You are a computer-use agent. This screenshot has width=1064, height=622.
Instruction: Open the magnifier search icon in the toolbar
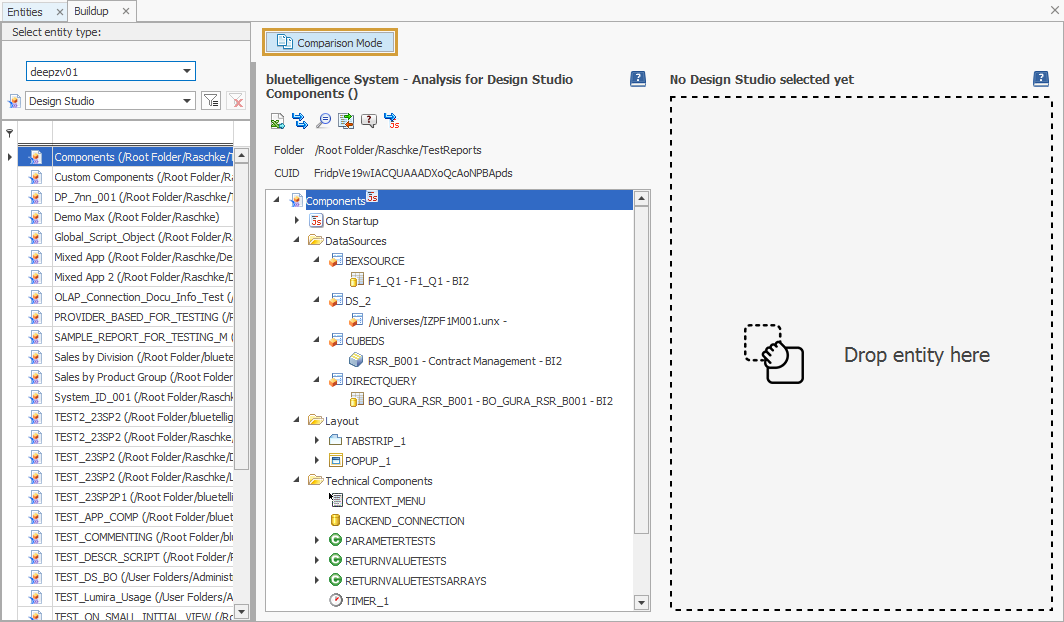pos(322,120)
